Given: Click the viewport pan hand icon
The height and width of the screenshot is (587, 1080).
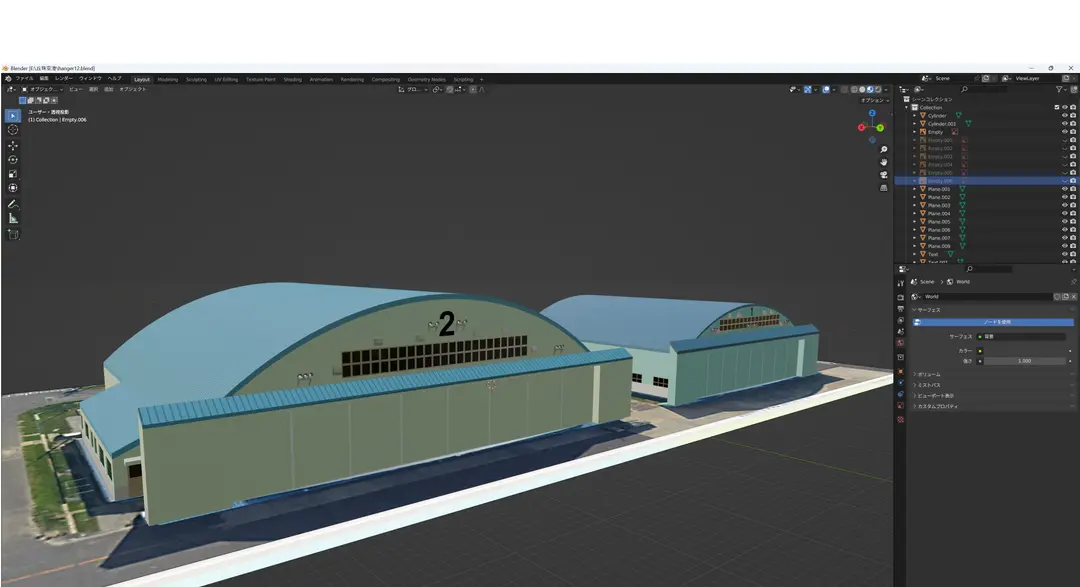Looking at the screenshot, I should click(884, 162).
